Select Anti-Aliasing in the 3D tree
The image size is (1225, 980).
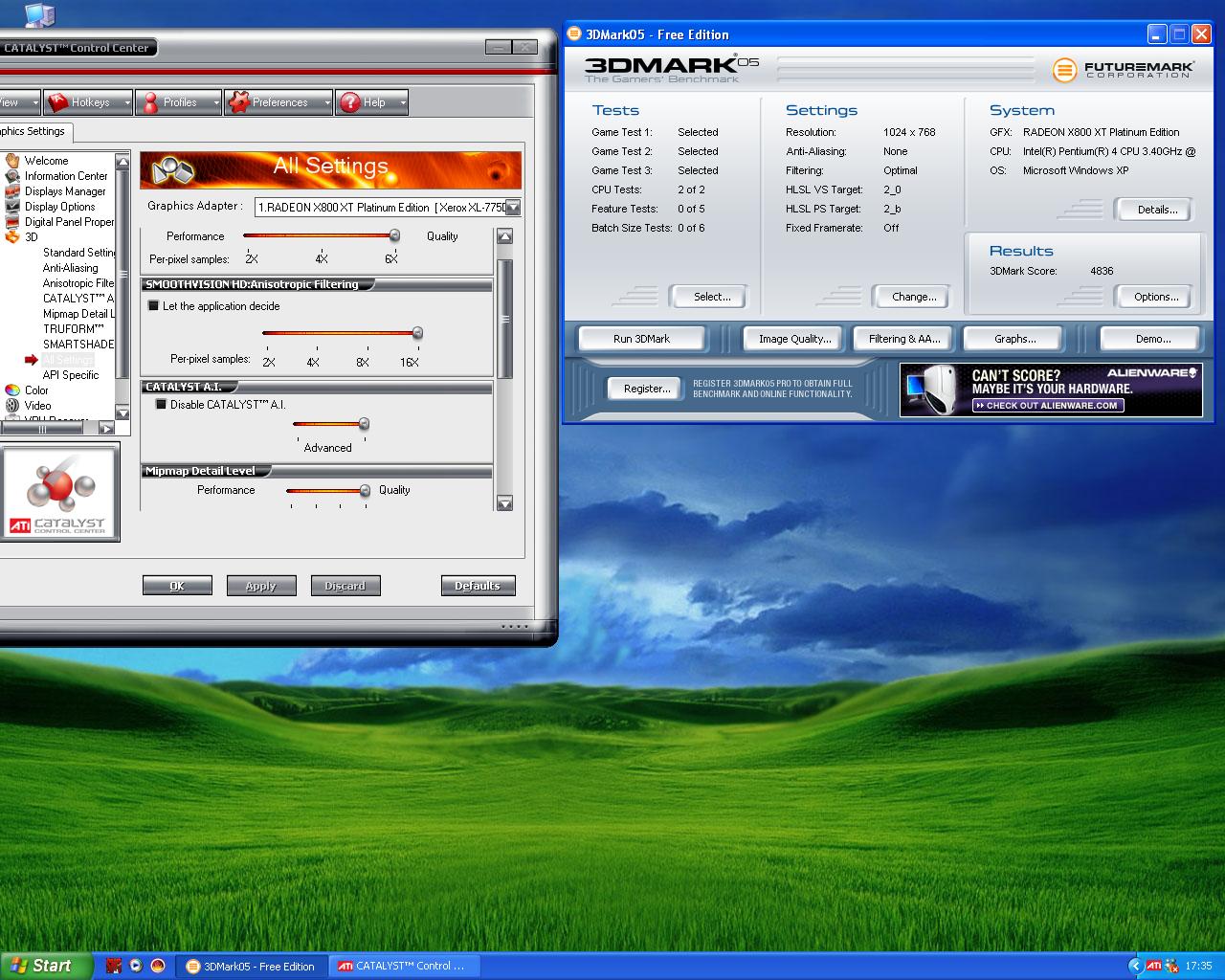pyautogui.click(x=70, y=268)
